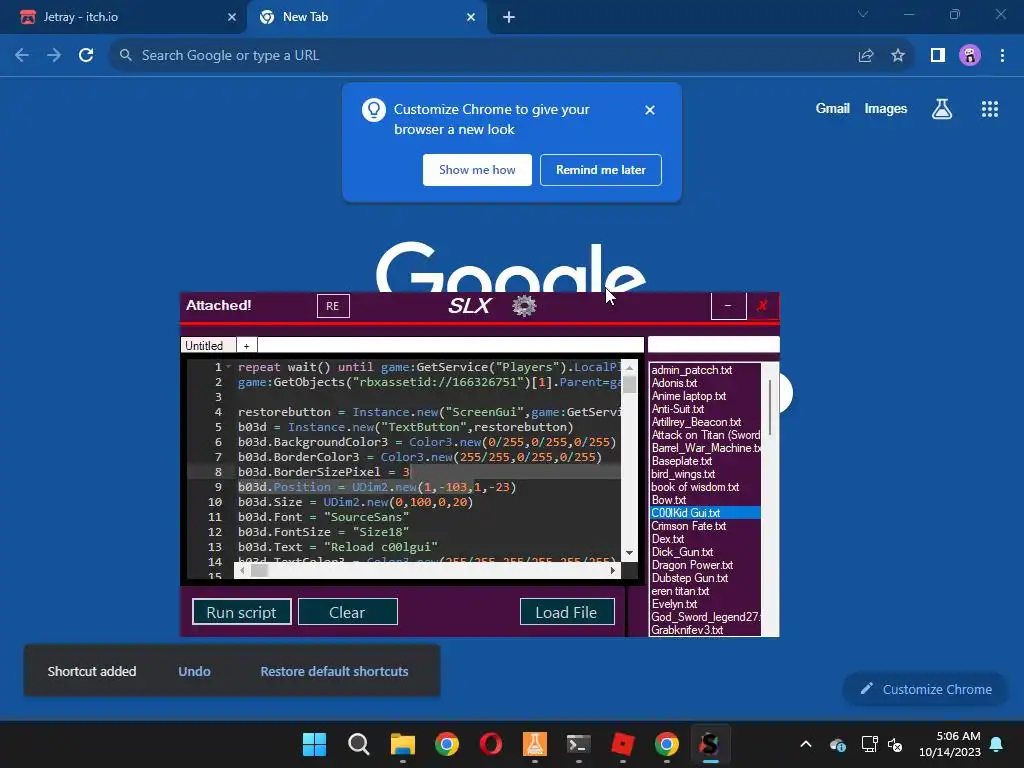Screen dimensions: 1024x768
Task: Select Dragon Power.txt script
Action: (x=693, y=566)
